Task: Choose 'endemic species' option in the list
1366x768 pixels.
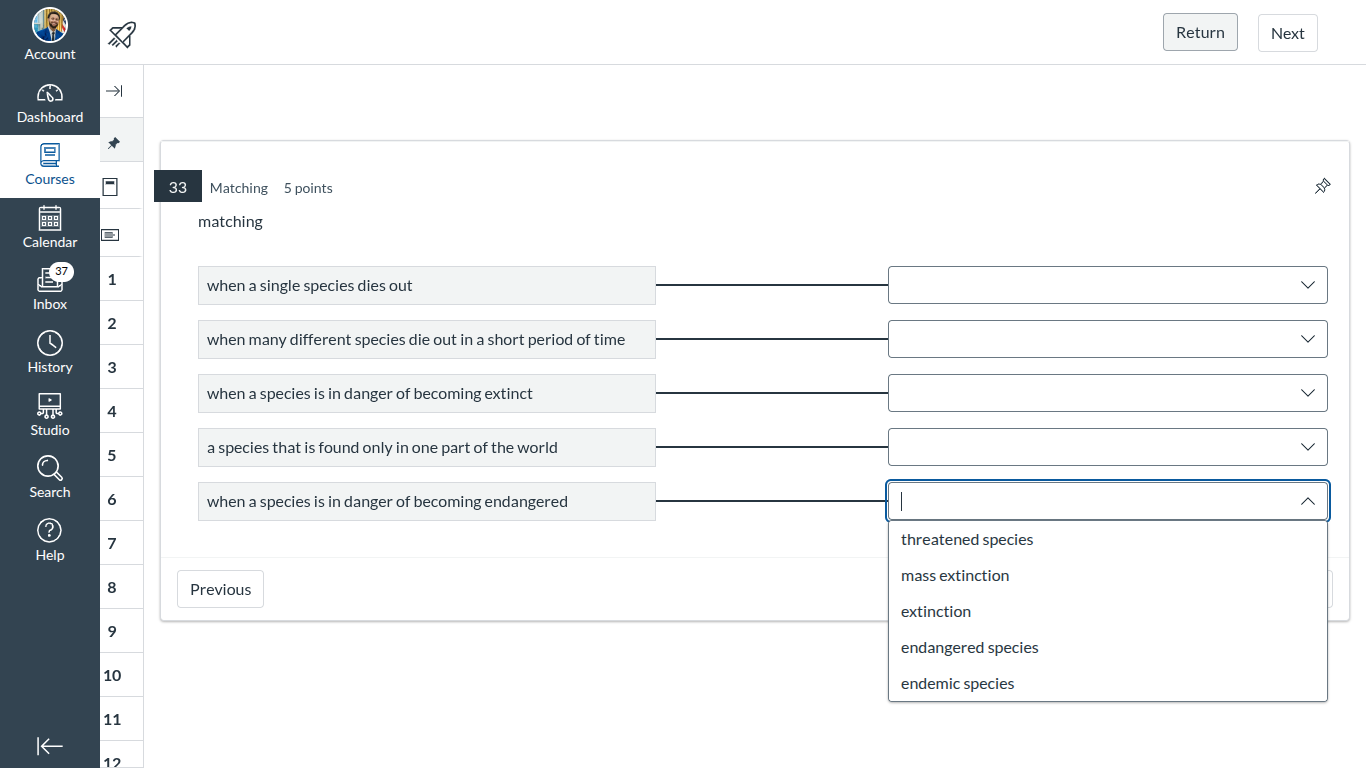Action: pyautogui.click(x=957, y=684)
